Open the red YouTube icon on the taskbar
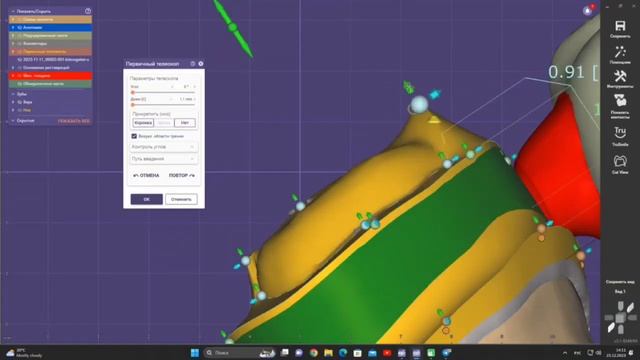Screen dimensions: 640x360 (x=387, y=353)
